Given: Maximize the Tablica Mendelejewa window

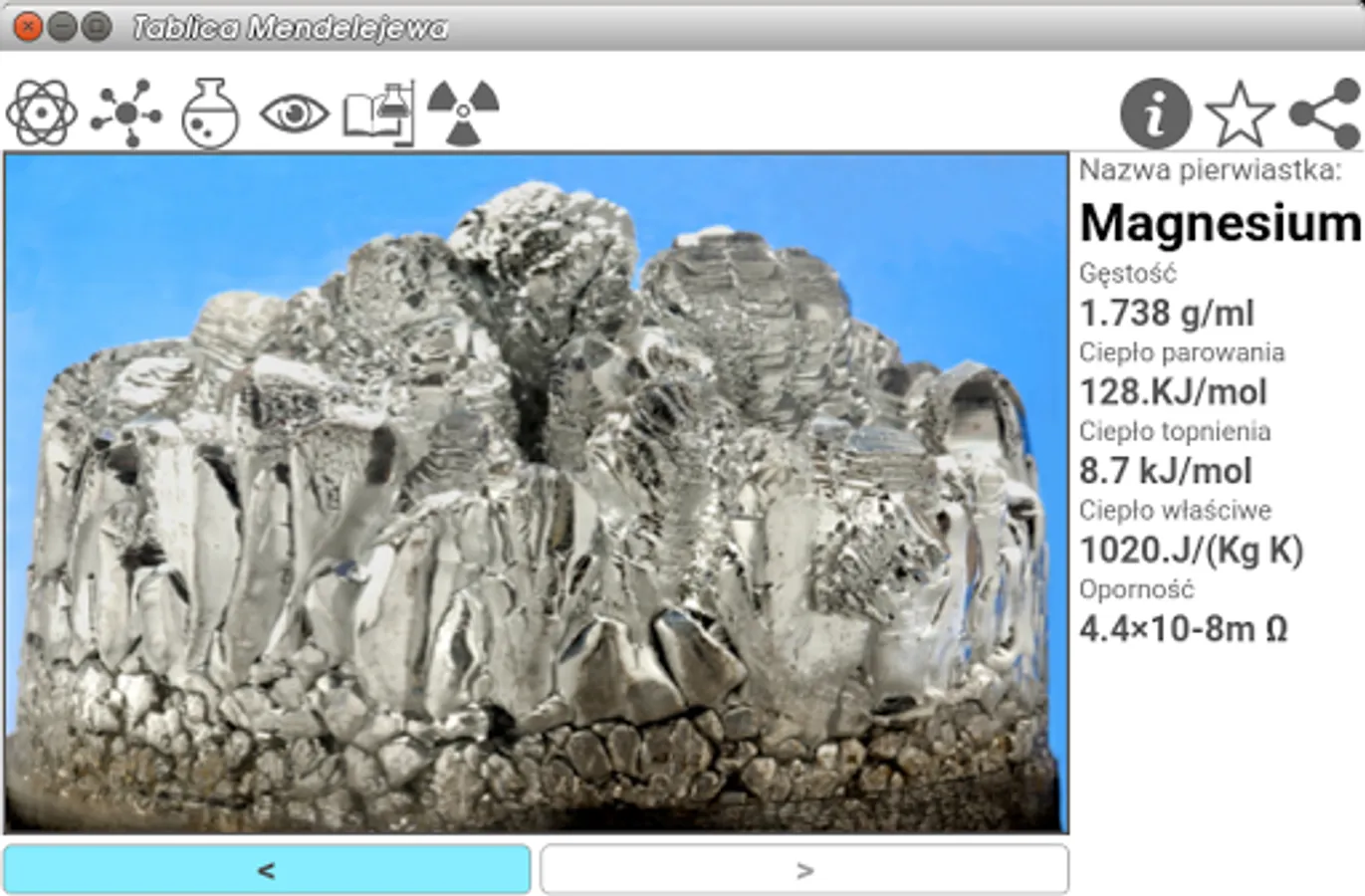Looking at the screenshot, I should pos(96,27).
